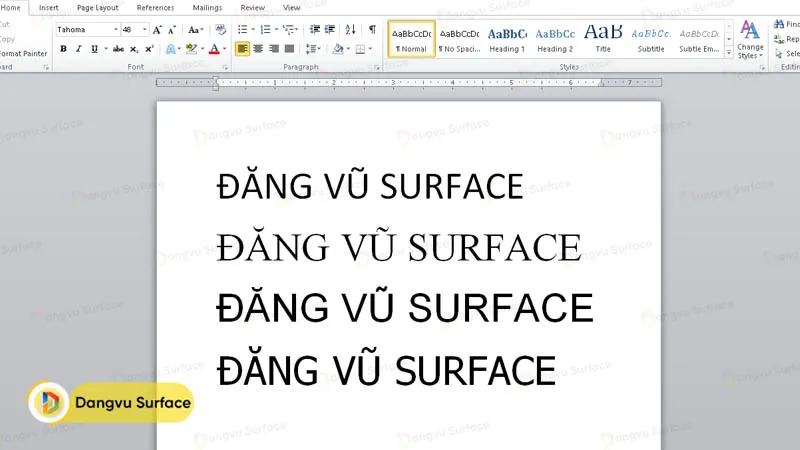
Task: Click the bullets list icon
Action: pos(243,30)
